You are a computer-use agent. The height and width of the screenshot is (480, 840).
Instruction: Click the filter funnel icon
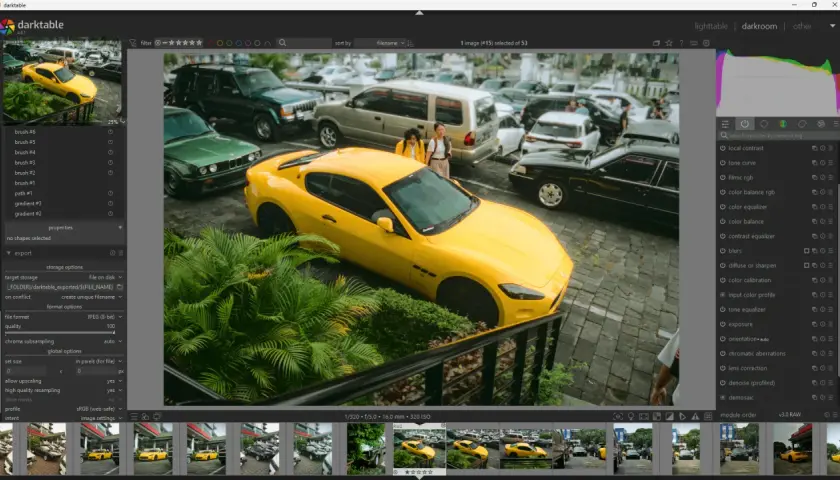click(x=133, y=43)
